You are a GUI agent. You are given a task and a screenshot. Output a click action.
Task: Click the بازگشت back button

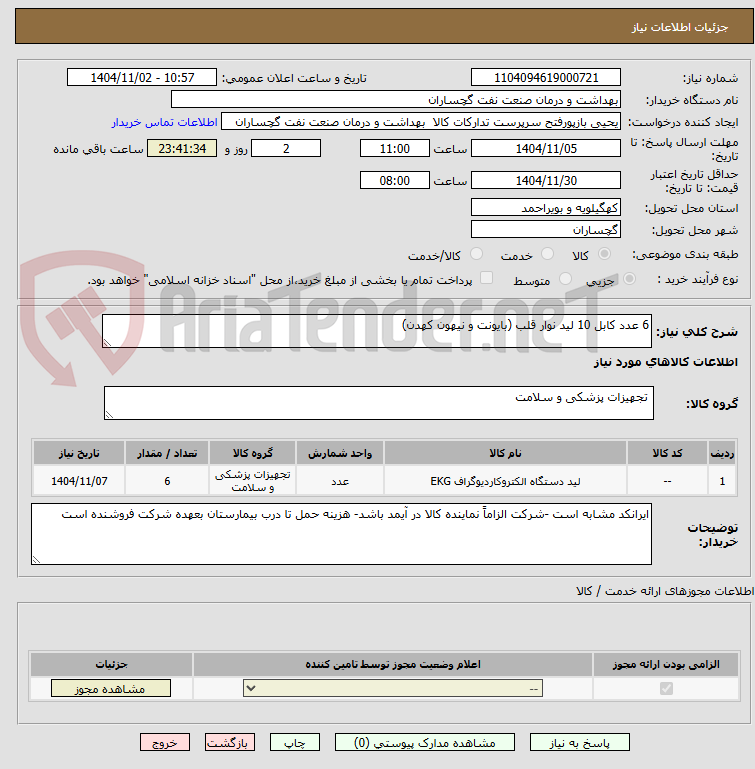[x=230, y=743]
